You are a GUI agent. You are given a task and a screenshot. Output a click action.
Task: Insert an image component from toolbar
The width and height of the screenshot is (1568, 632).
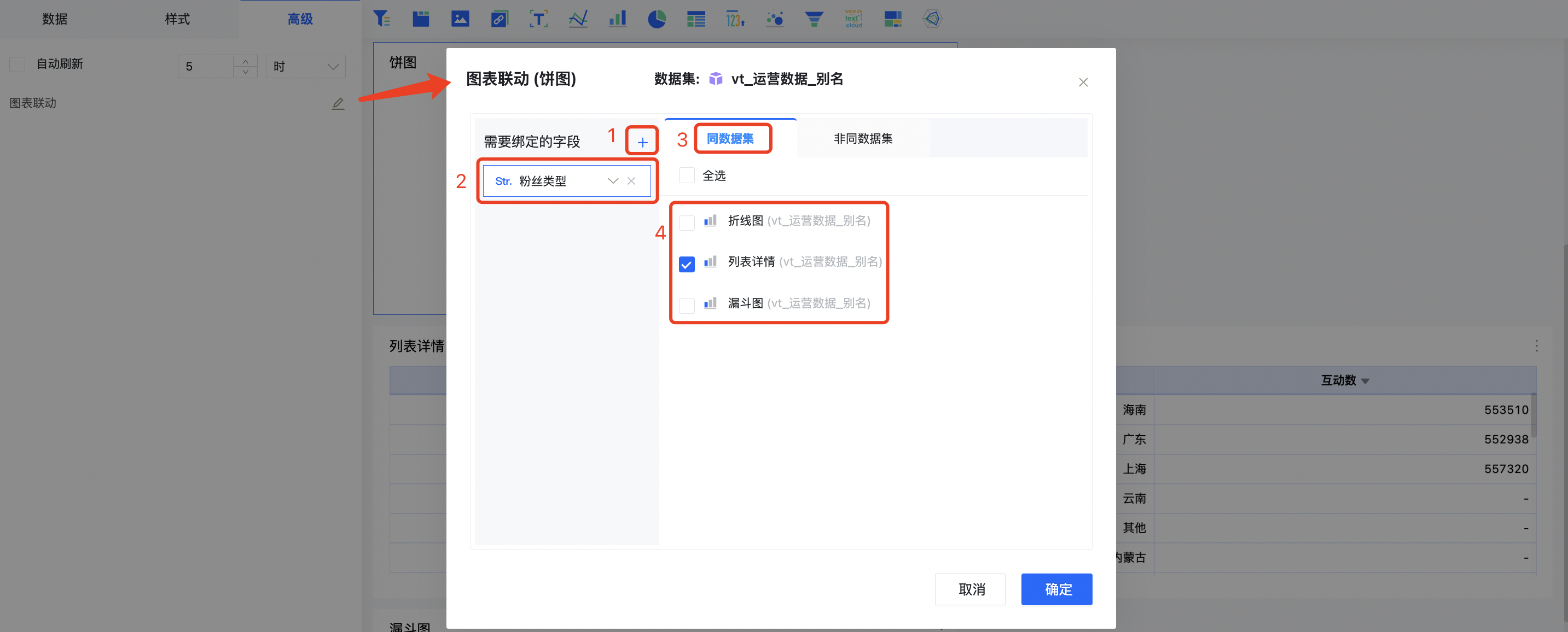460,19
